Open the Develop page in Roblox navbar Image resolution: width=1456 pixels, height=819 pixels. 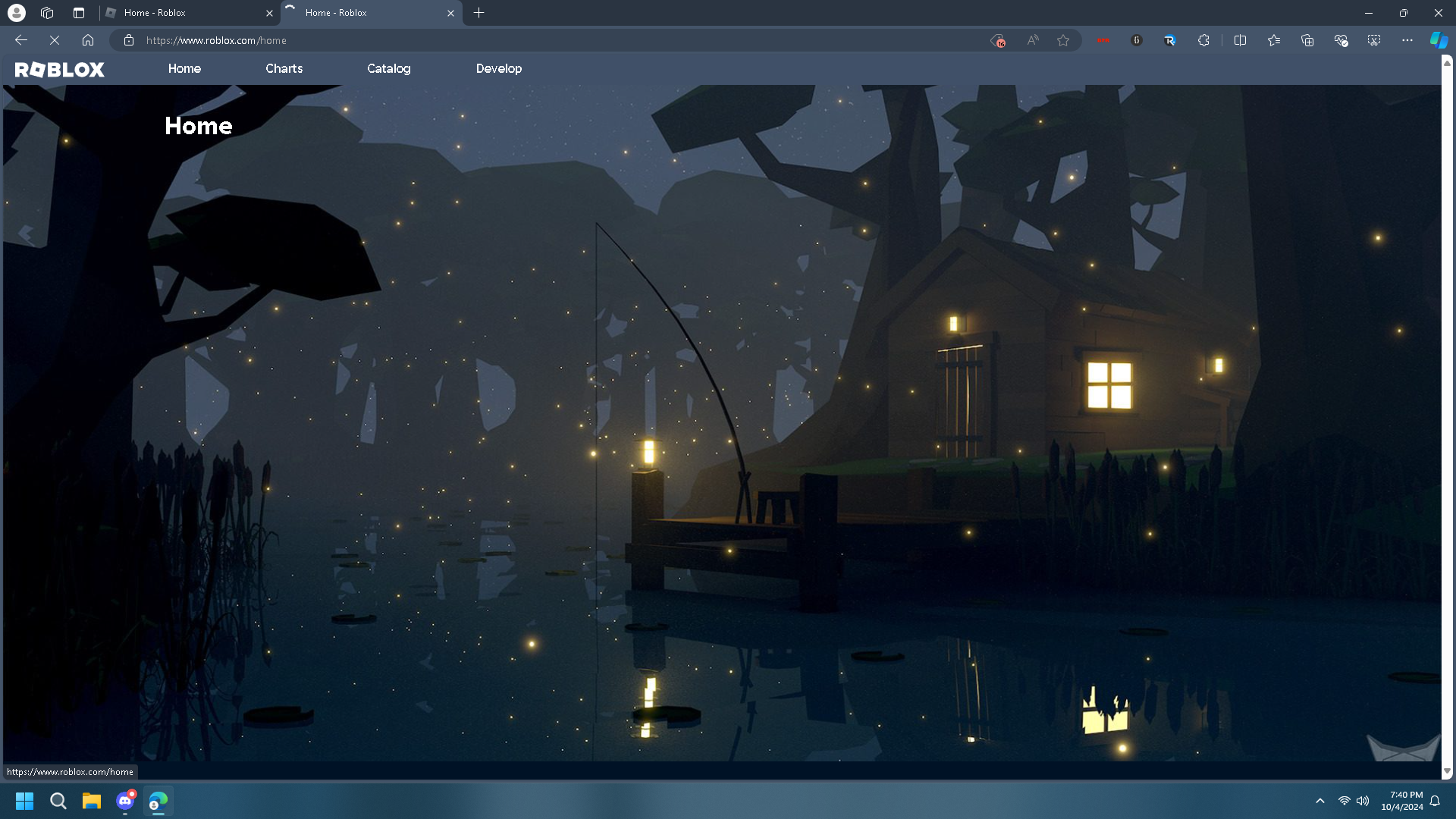pyautogui.click(x=499, y=68)
